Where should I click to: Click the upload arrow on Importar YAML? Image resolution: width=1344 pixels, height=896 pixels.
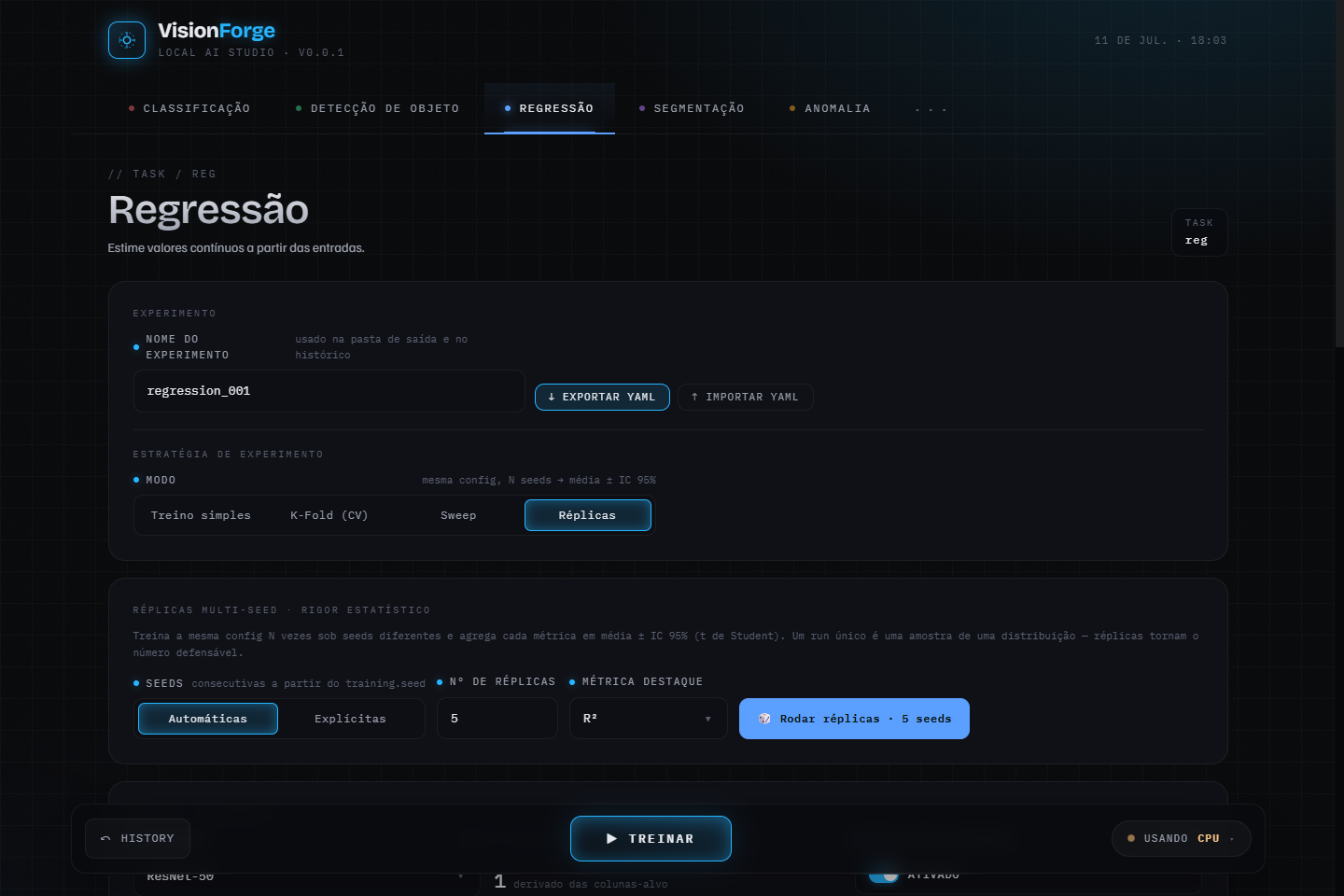[694, 397]
